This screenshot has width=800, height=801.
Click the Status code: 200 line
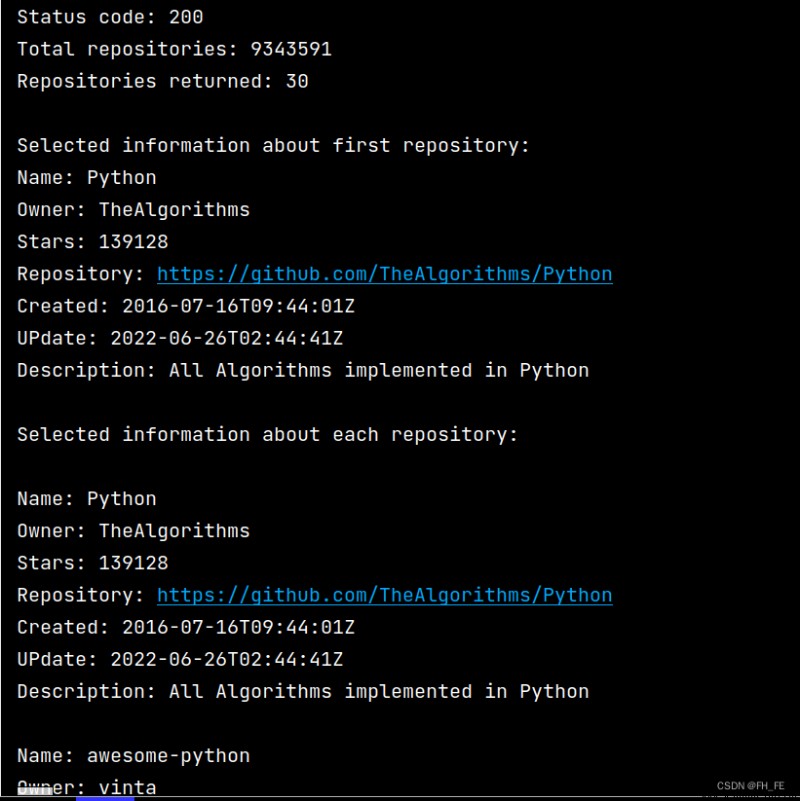(x=110, y=17)
